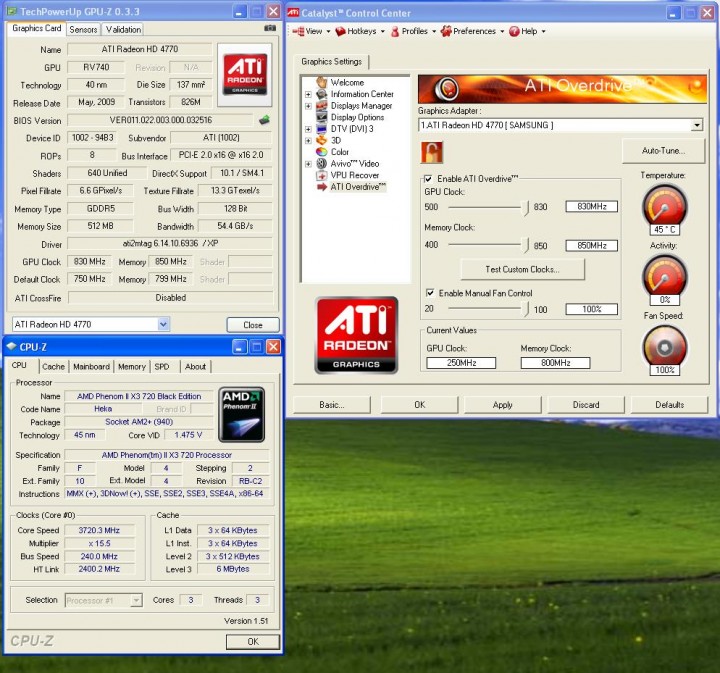Click the GPU Clock slider handle
The image size is (720, 673).
click(526, 208)
